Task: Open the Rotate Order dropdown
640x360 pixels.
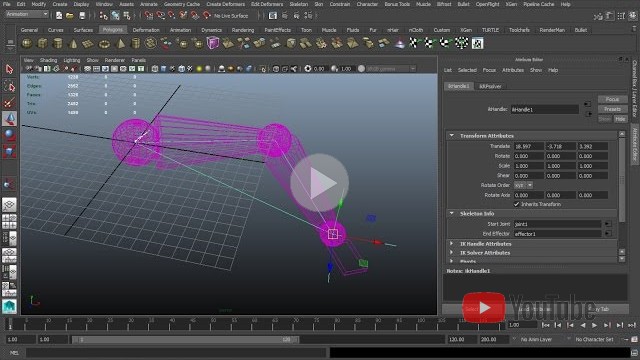Action: coord(524,185)
